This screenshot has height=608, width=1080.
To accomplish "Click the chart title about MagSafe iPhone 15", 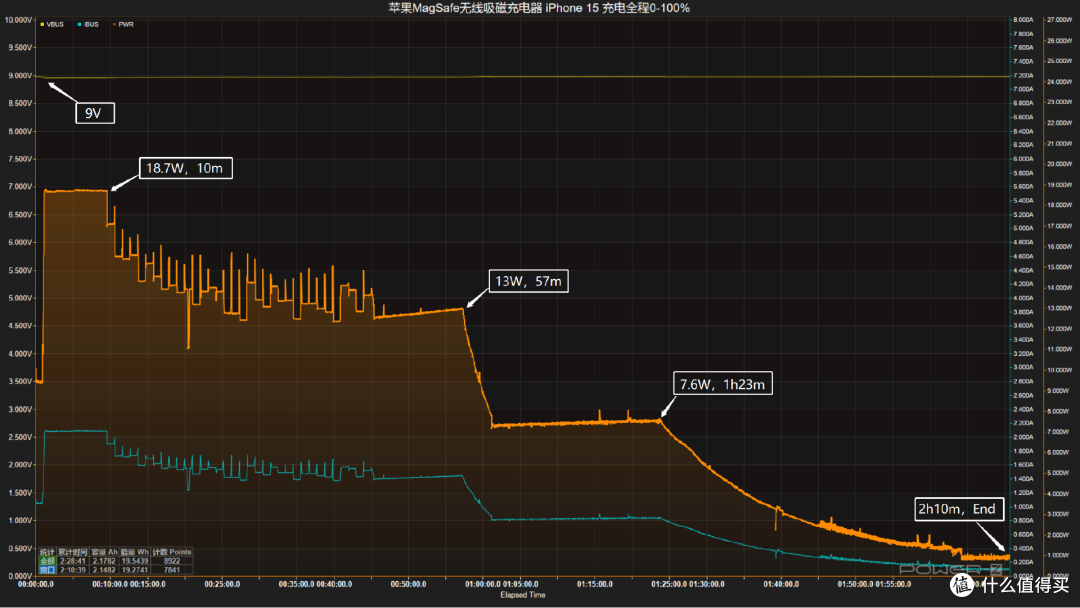I will (539, 8).
